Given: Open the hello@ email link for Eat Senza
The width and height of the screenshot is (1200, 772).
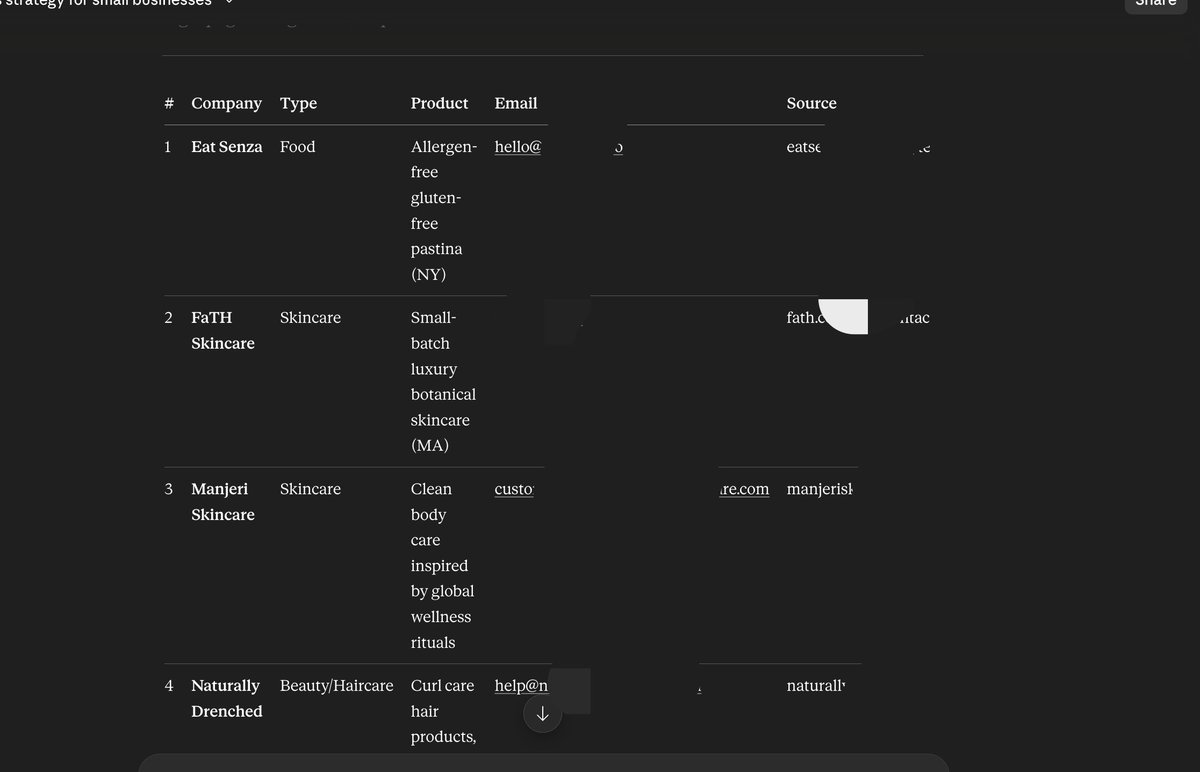Looking at the screenshot, I should point(518,147).
